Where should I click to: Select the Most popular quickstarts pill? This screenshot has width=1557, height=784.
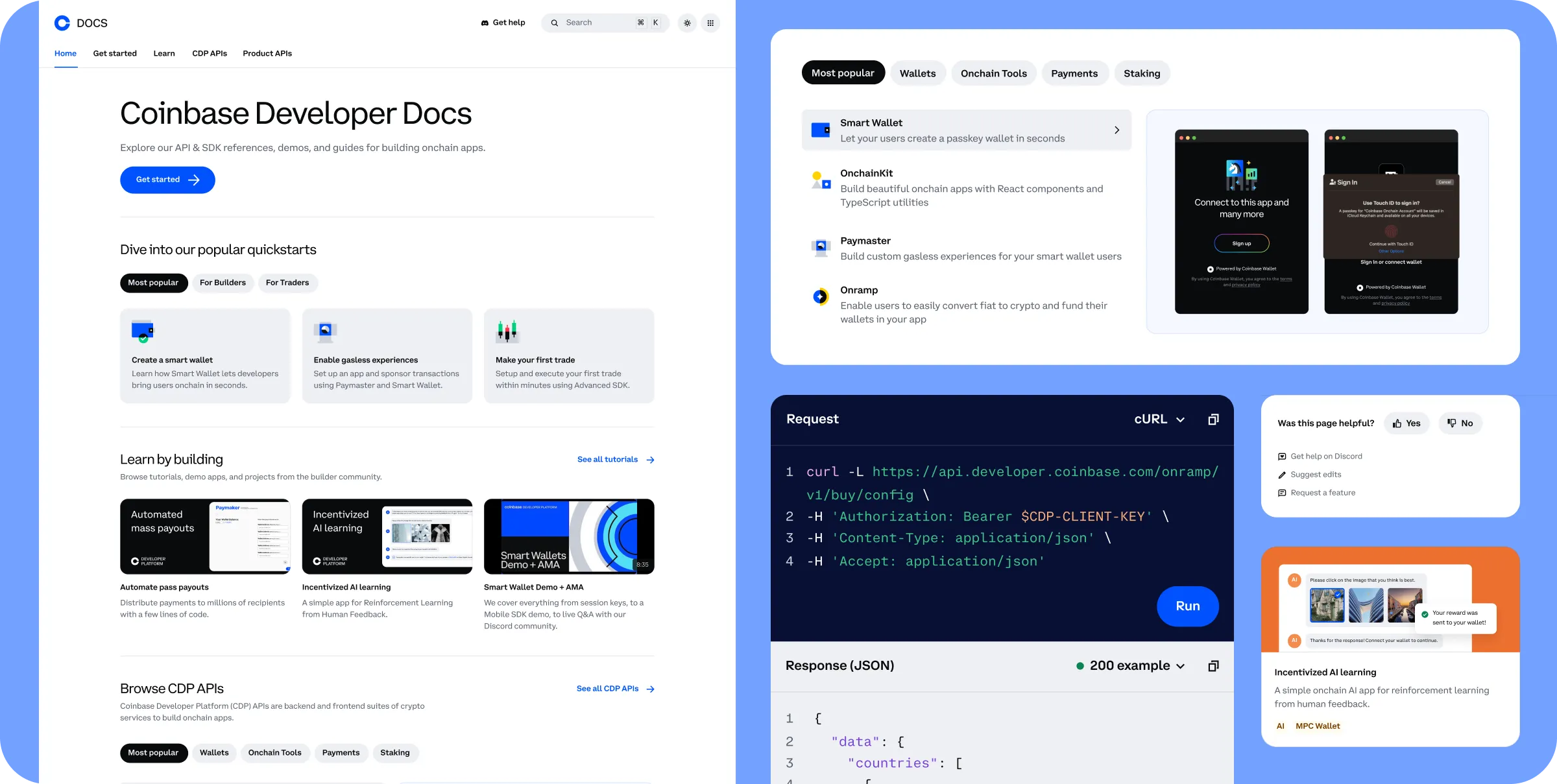pos(154,283)
